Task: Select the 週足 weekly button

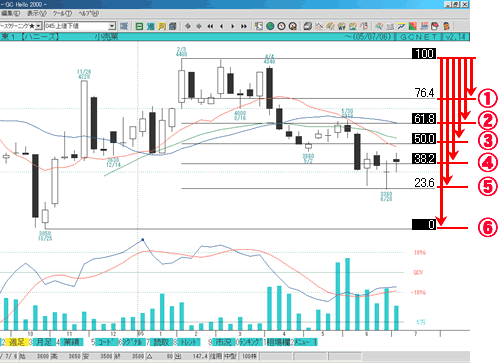Action: [16, 342]
